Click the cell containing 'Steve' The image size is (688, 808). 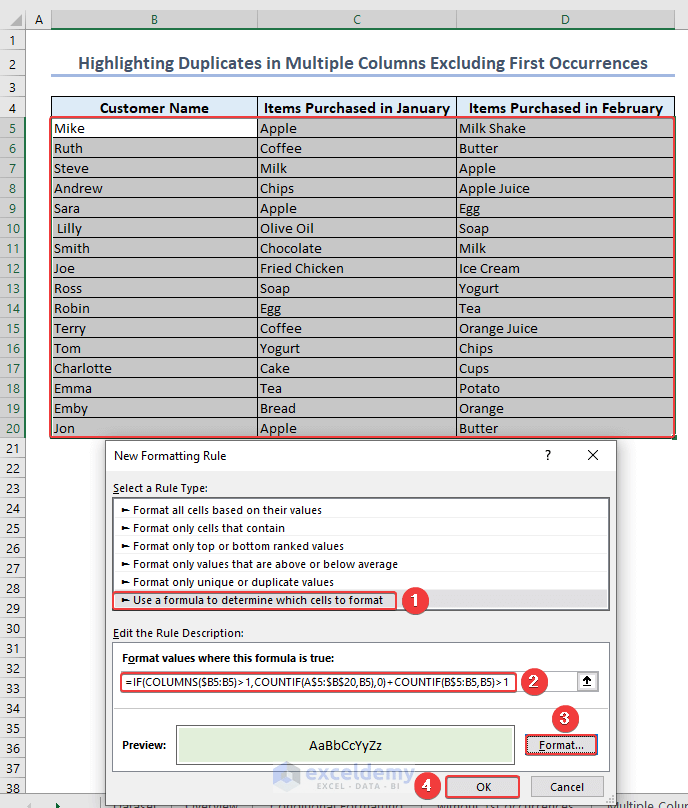tap(154, 169)
